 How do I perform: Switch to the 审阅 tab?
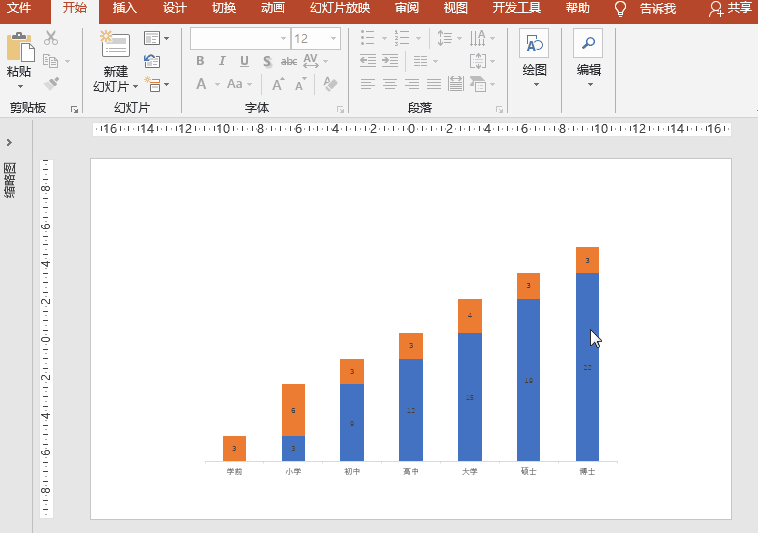click(x=407, y=8)
